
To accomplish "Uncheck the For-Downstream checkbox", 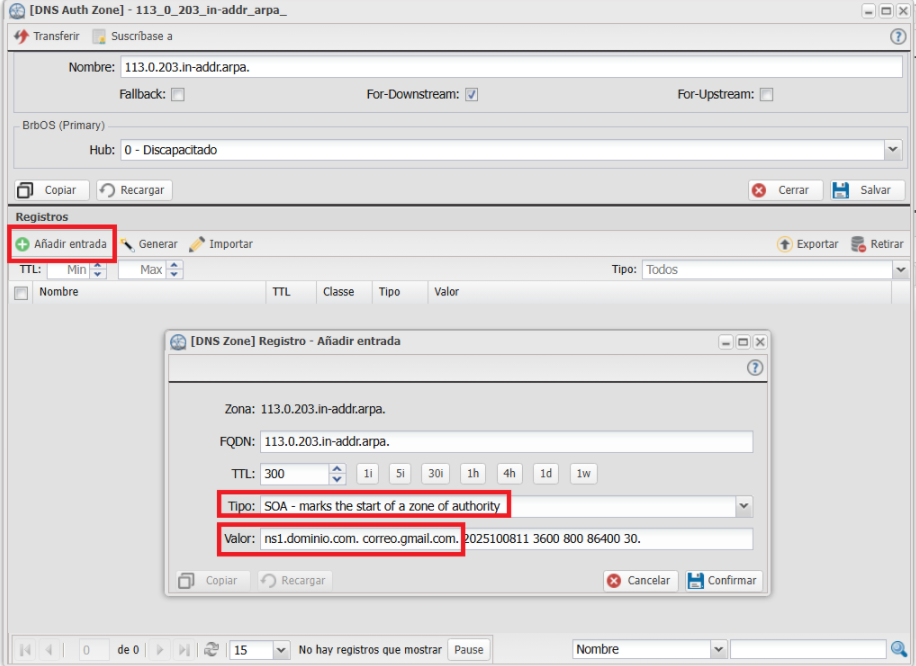I will click(x=472, y=95).
